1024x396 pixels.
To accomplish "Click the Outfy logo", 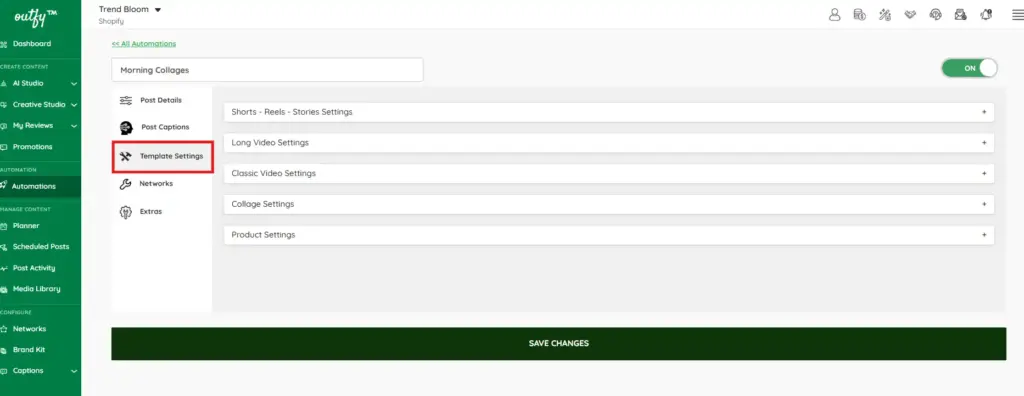I will [35, 16].
